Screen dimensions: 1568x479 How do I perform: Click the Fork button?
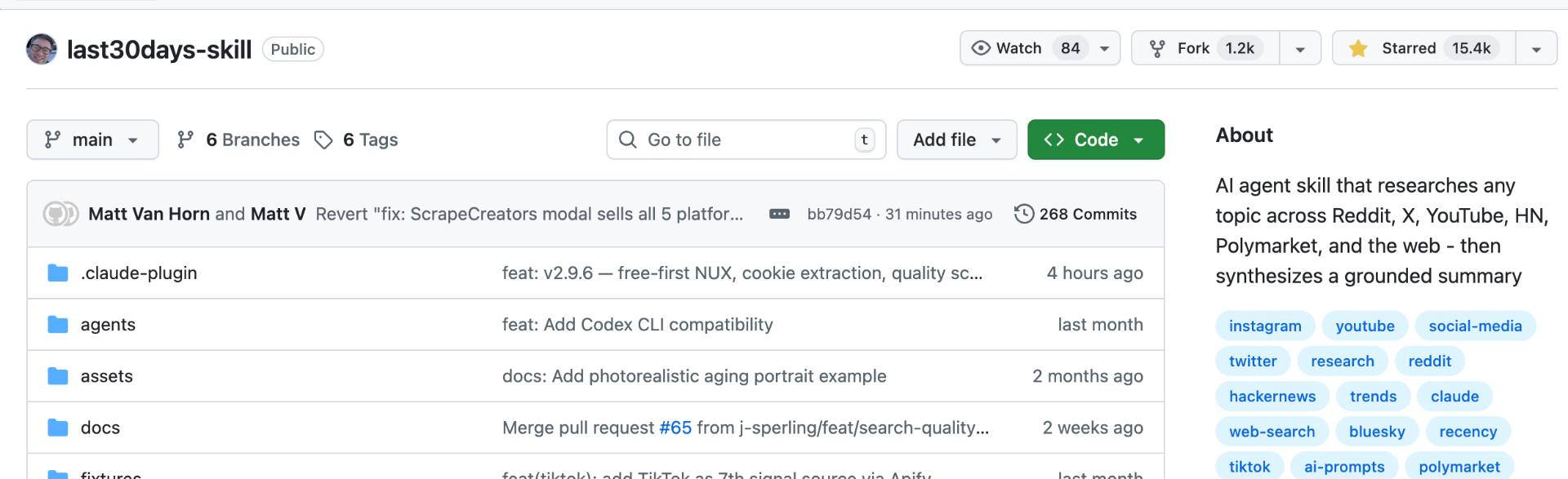1205,48
